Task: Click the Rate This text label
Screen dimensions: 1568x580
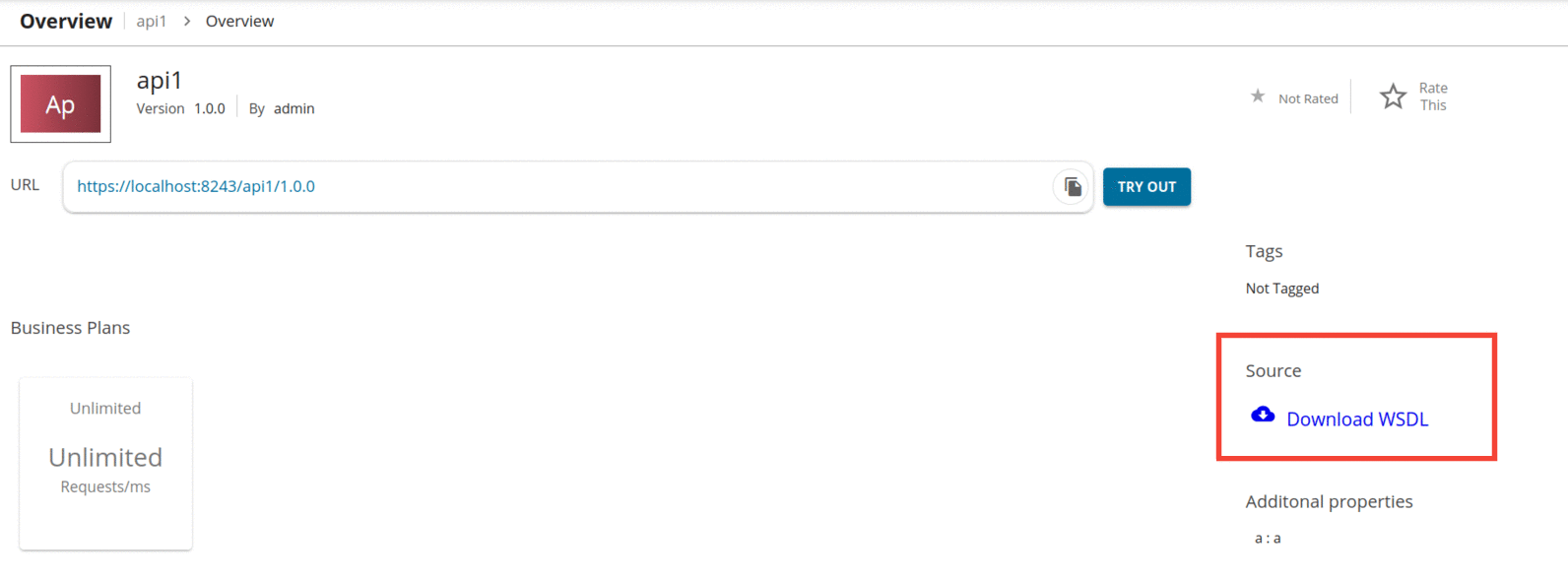Action: (1432, 96)
